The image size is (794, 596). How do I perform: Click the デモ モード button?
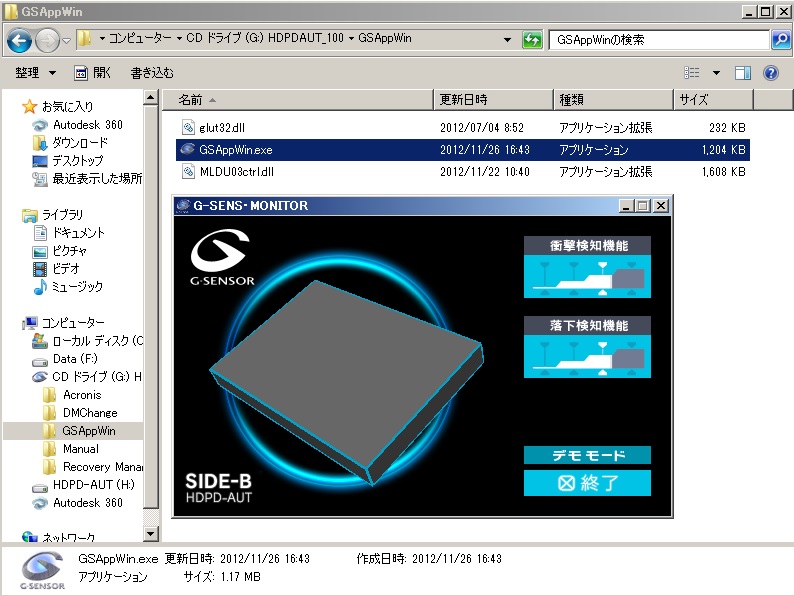pos(587,455)
